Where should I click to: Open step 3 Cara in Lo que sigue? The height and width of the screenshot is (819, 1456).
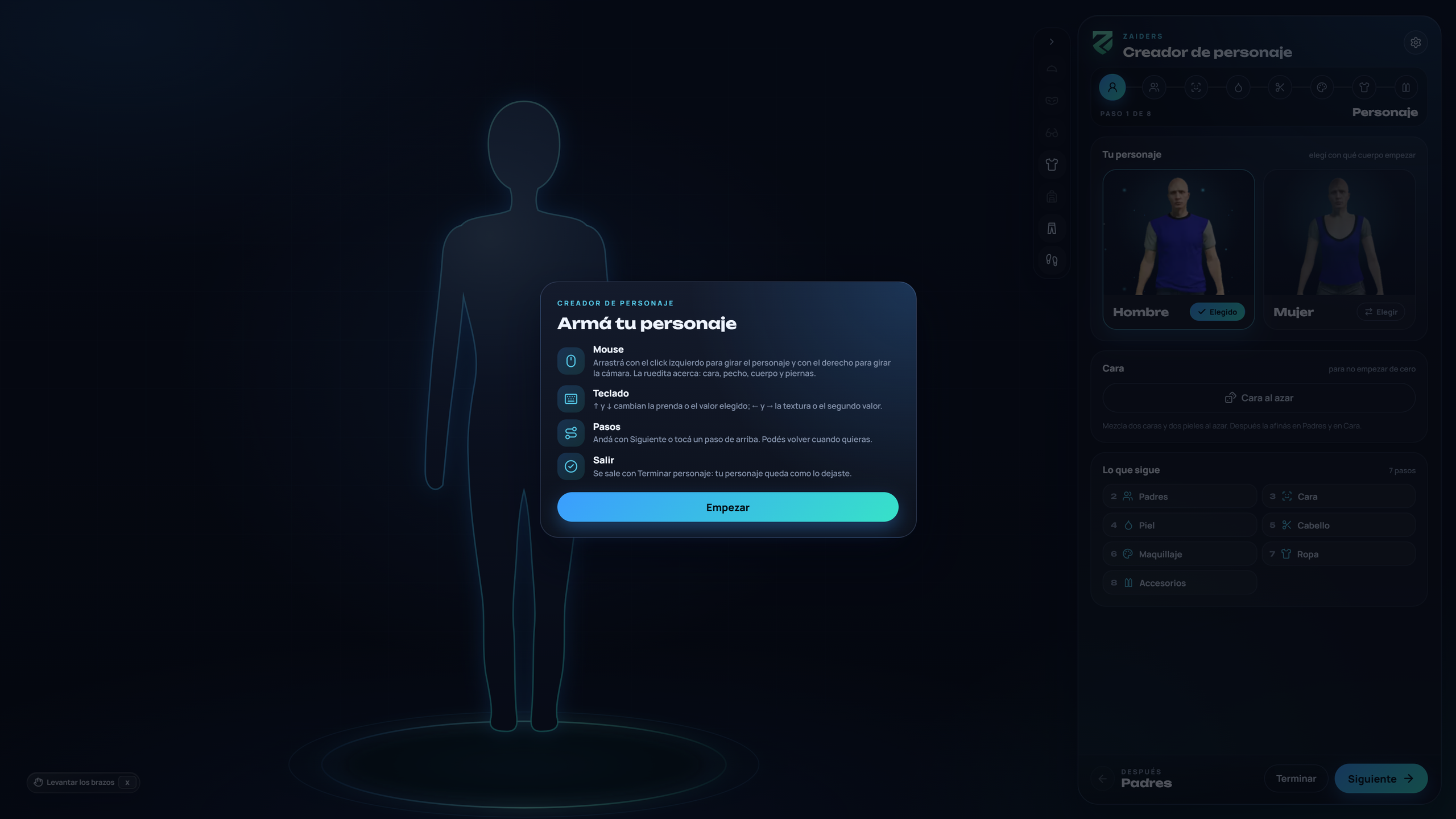click(x=1339, y=496)
